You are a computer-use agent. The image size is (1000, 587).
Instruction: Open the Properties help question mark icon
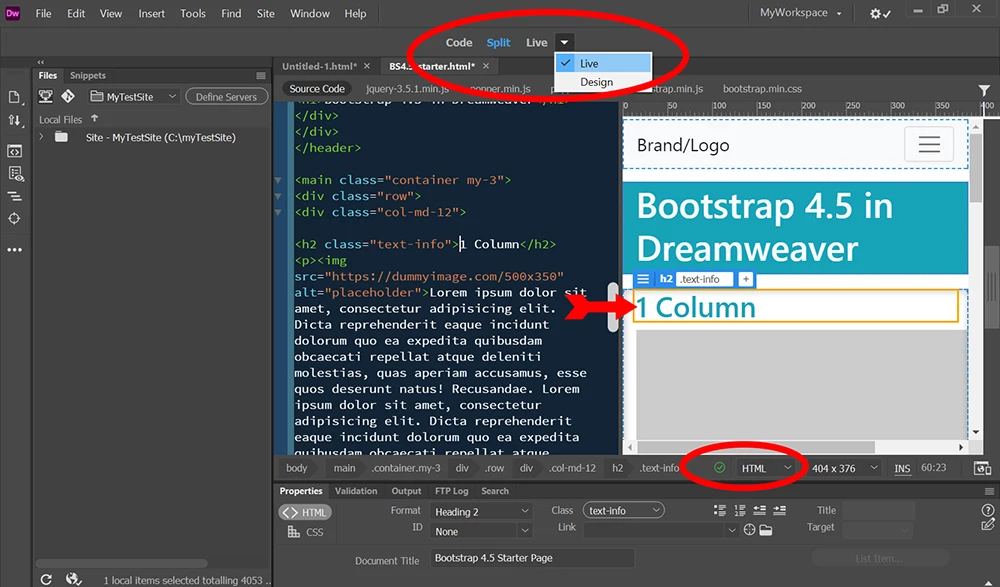(987, 510)
